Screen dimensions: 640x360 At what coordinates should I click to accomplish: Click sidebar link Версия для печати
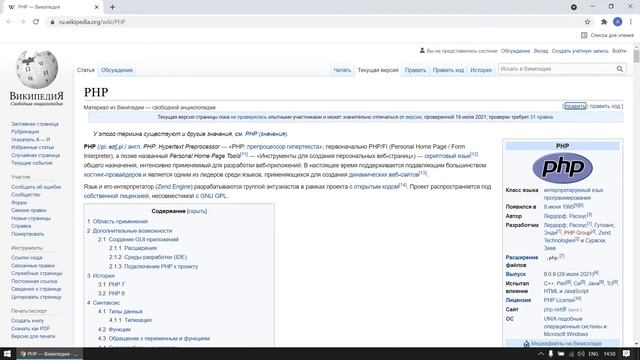coord(33,336)
